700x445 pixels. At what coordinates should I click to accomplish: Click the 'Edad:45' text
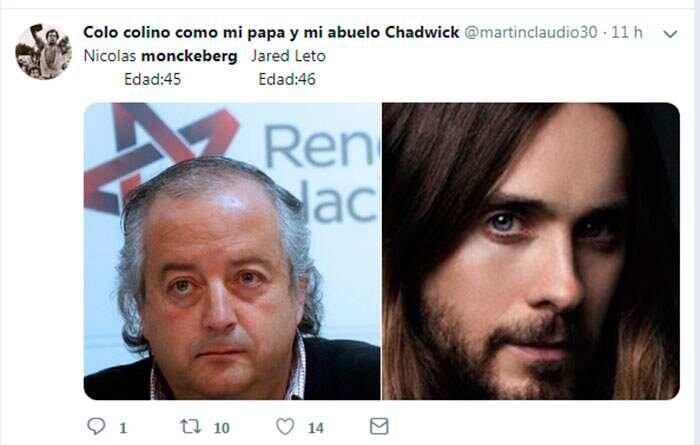pos(153,79)
